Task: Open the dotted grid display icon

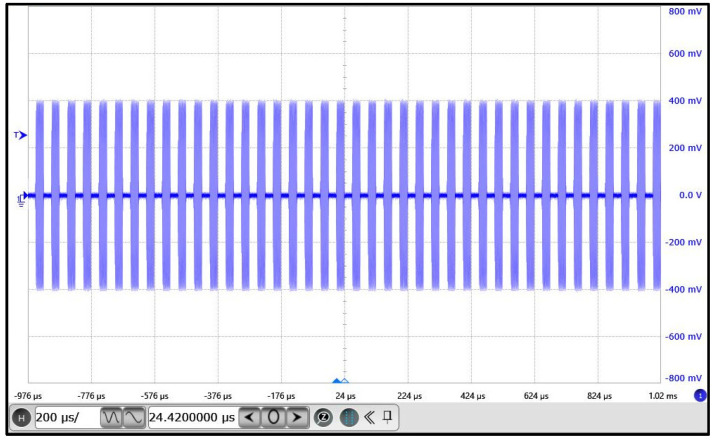Action: [349, 417]
